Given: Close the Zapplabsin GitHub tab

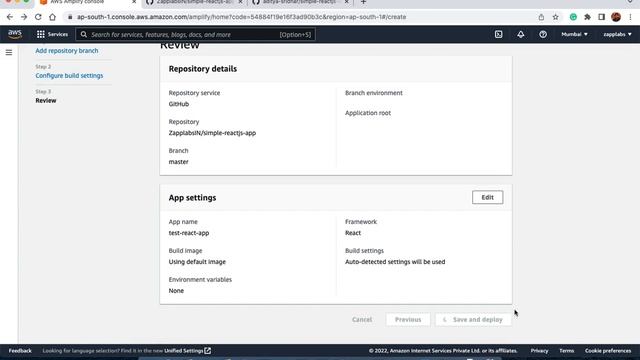Looking at the screenshot, I should [240, 2].
